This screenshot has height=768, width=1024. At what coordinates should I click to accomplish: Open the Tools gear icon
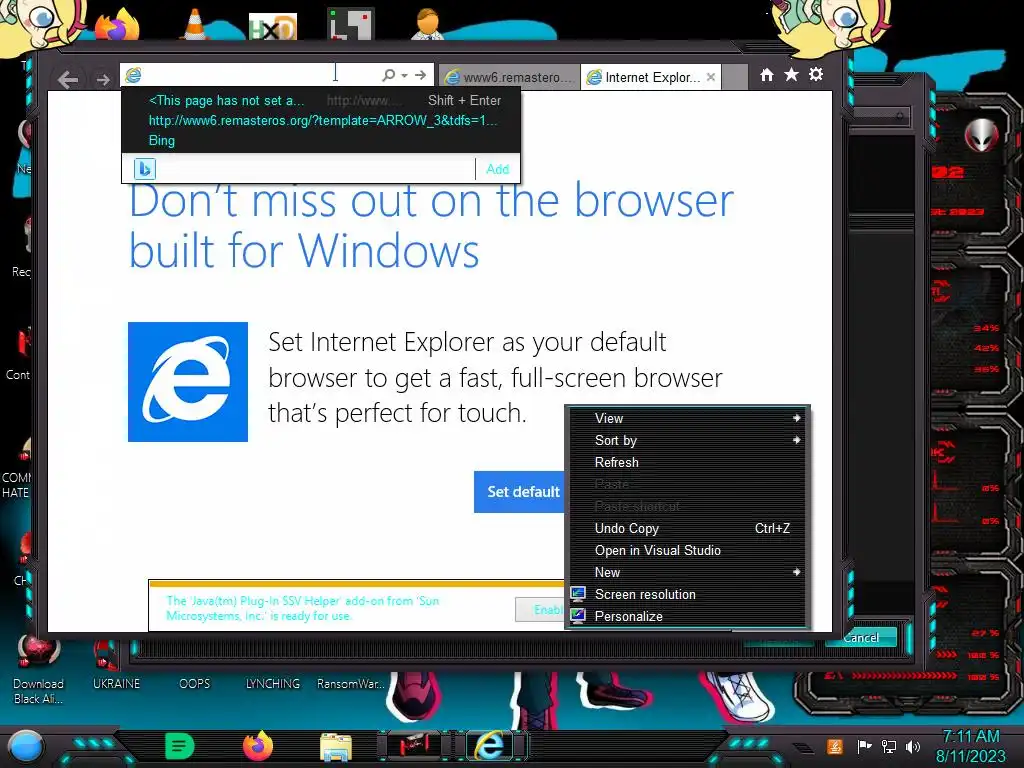(x=816, y=75)
